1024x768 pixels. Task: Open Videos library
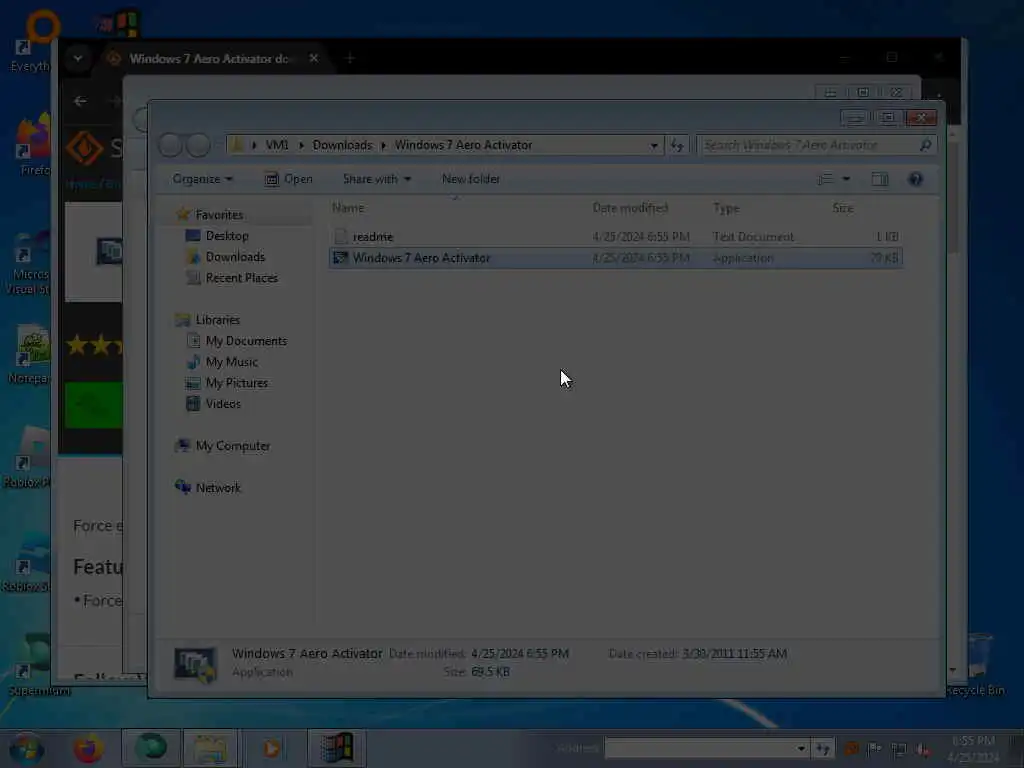coord(223,404)
